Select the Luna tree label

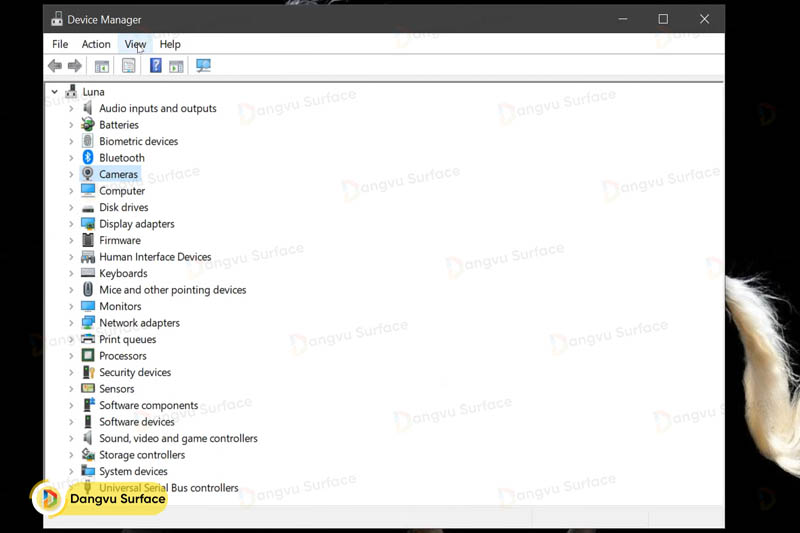(x=93, y=92)
